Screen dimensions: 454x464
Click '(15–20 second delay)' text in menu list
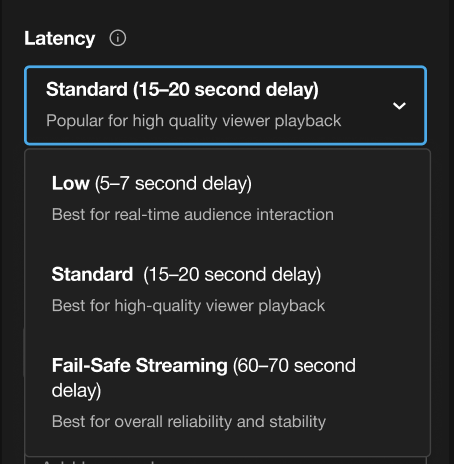pyautogui.click(x=232, y=275)
